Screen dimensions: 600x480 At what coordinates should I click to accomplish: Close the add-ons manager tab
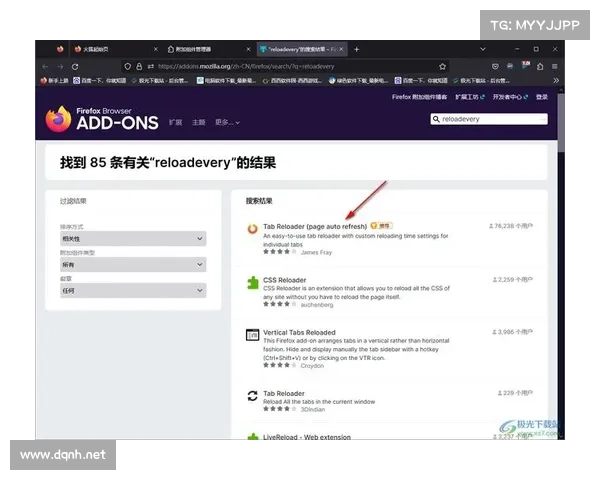tap(248, 49)
